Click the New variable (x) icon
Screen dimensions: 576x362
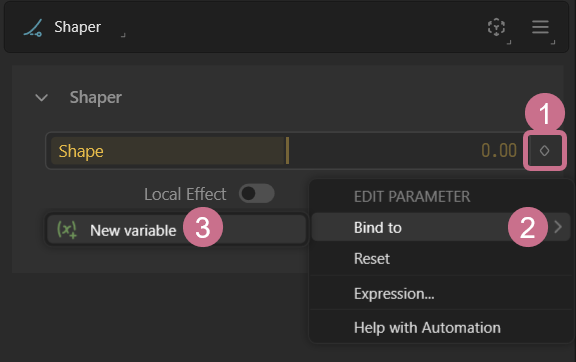point(67,230)
